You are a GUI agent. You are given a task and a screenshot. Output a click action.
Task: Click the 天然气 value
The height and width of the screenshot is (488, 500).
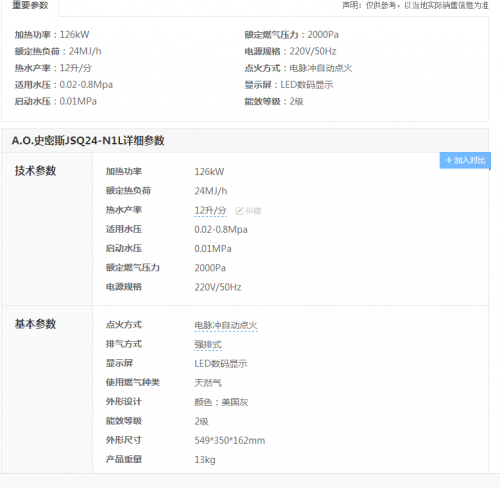click(208, 383)
